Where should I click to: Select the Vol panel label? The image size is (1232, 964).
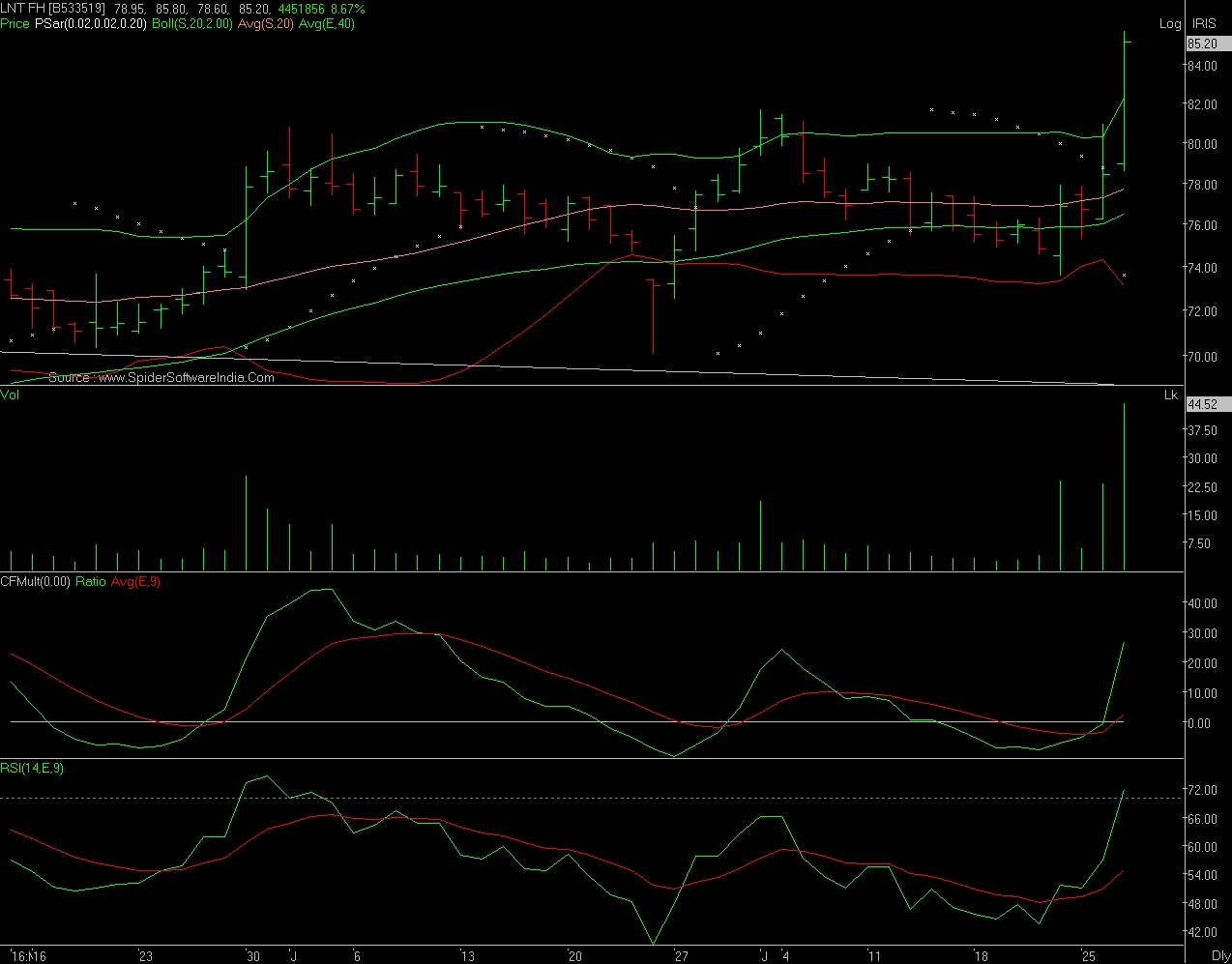10,394
